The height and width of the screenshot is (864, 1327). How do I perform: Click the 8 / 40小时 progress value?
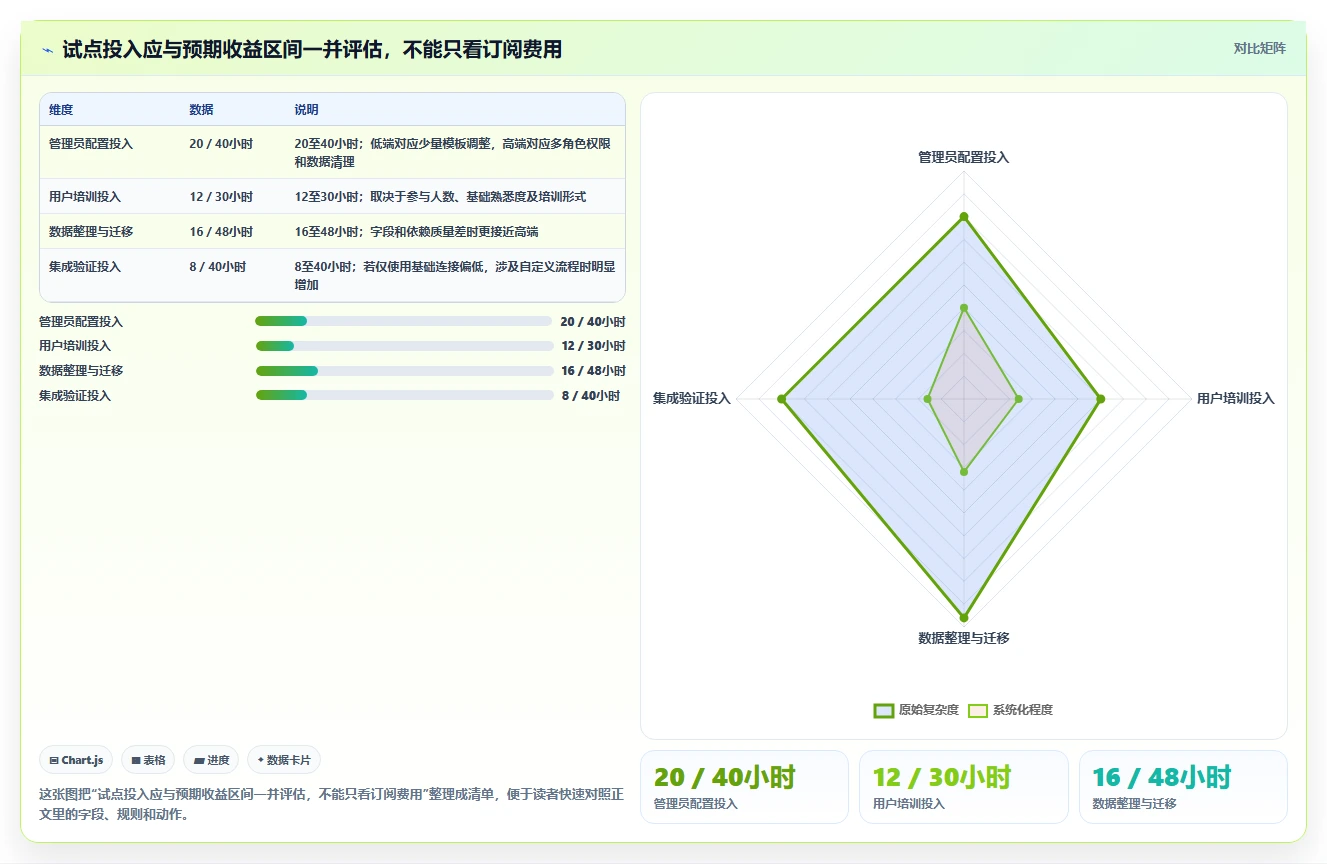tap(591, 396)
